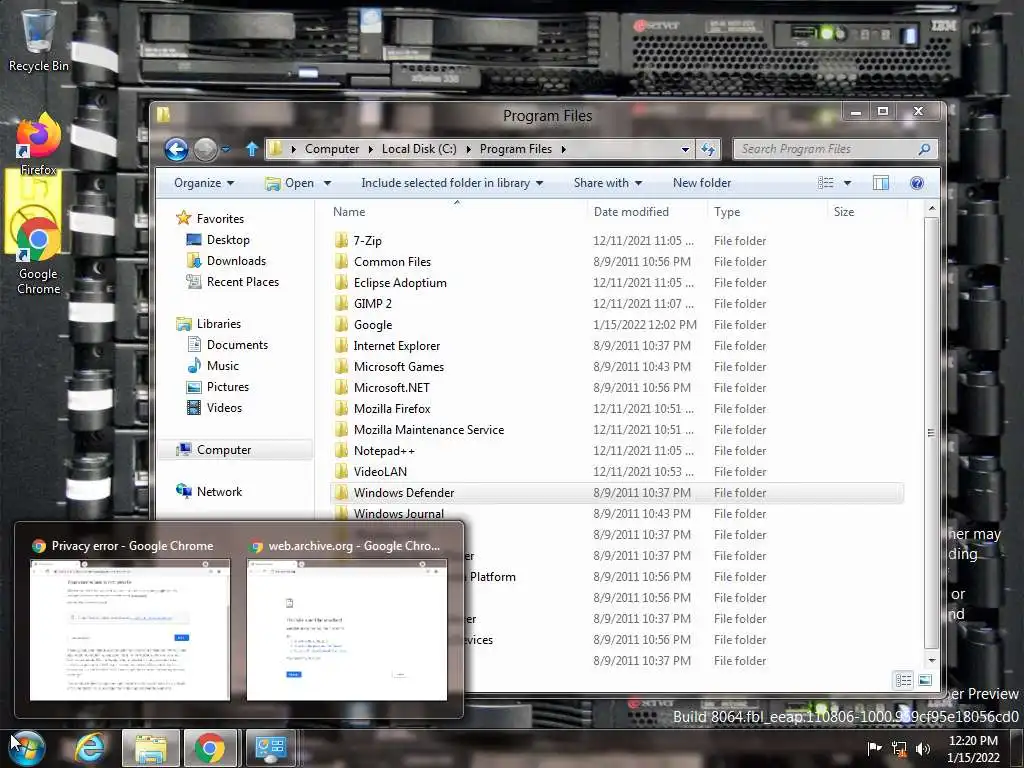
Task: Select Libraries in the navigation pane
Action: (x=208, y=324)
